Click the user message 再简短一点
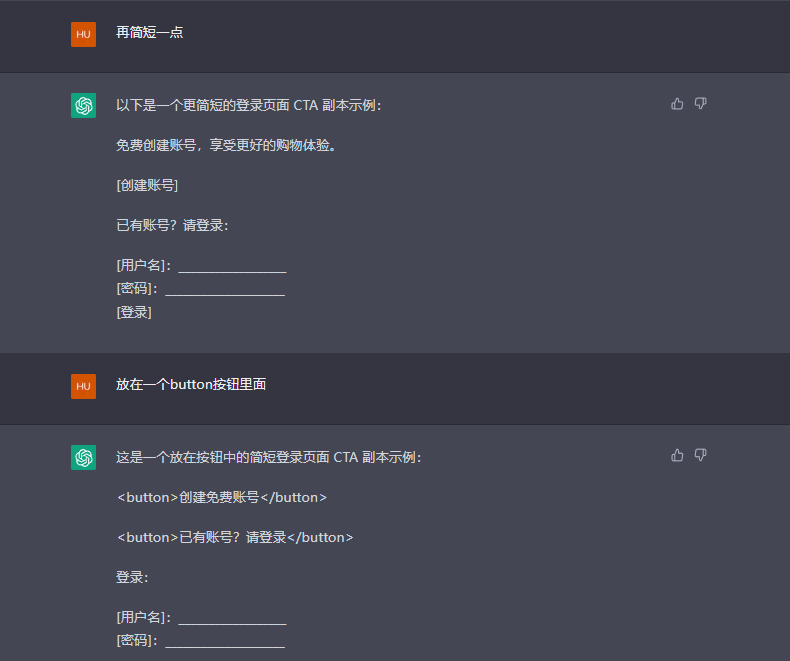Image resolution: width=790 pixels, height=661 pixels. tap(150, 32)
